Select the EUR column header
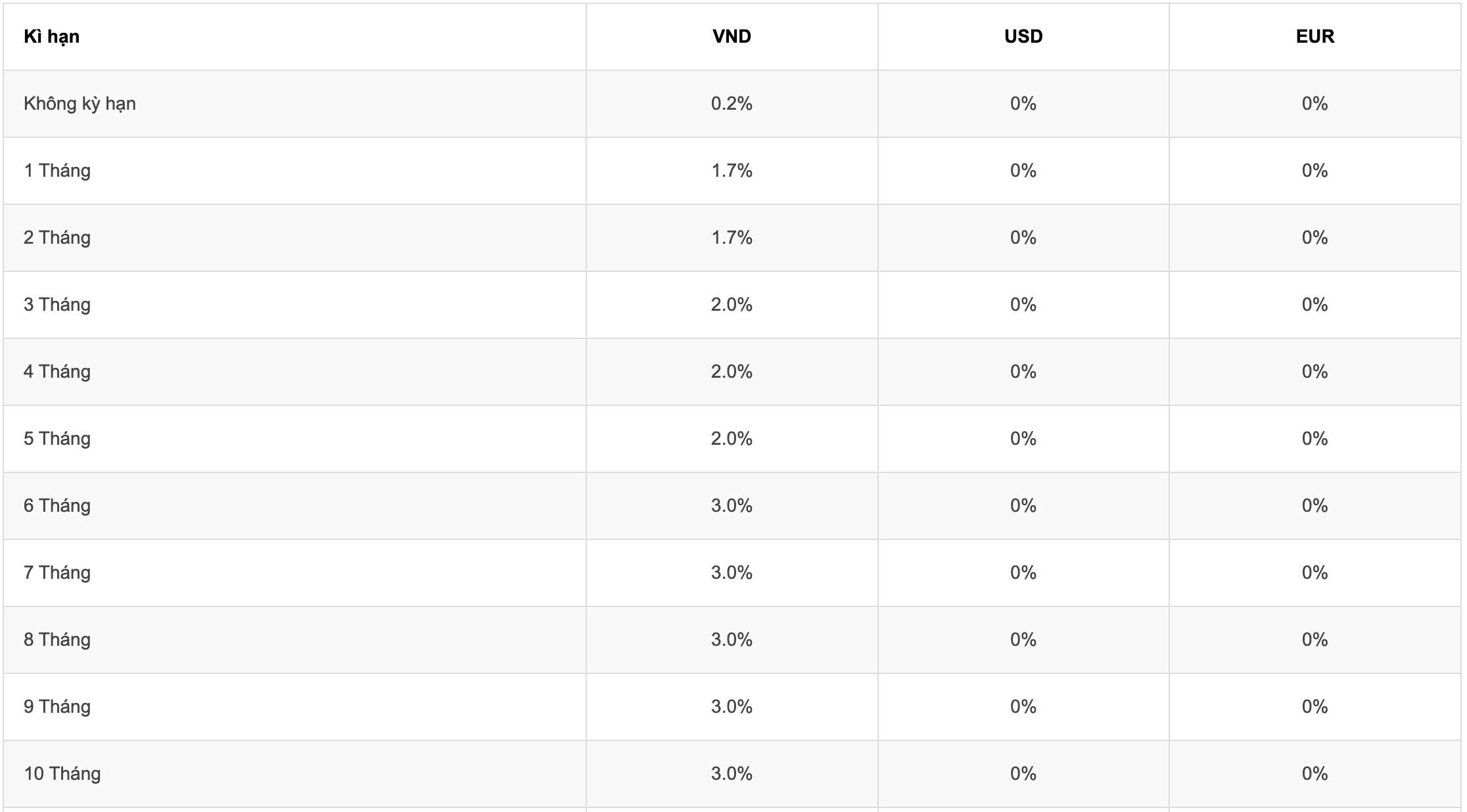 point(1315,37)
